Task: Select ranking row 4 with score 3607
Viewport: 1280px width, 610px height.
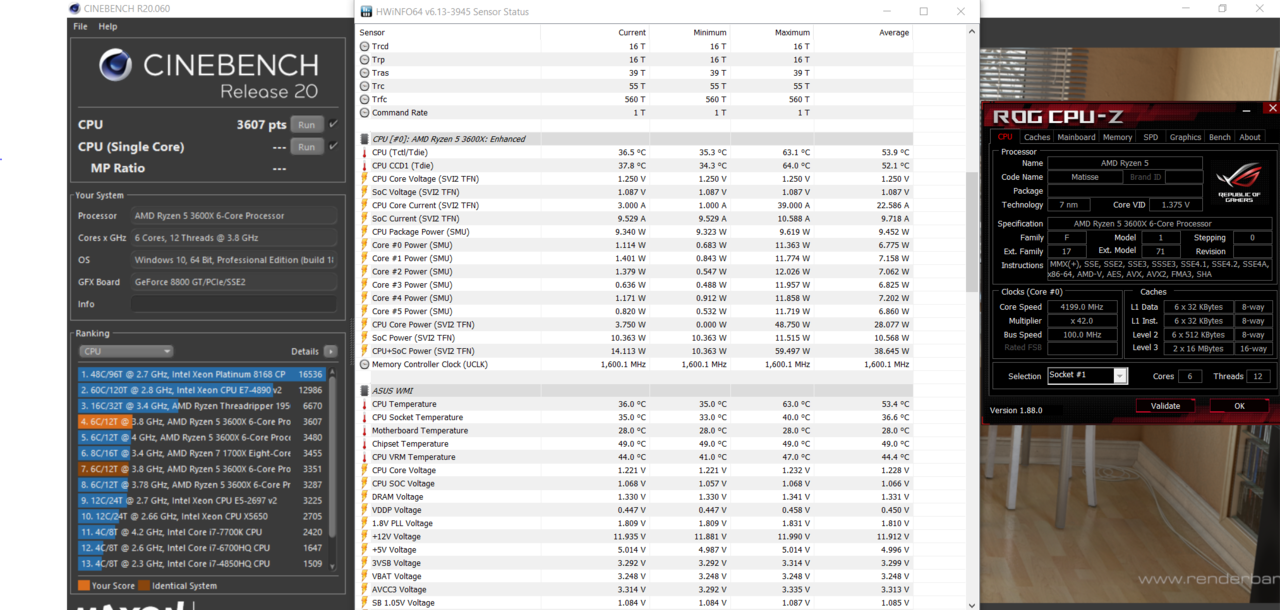Action: coord(202,422)
